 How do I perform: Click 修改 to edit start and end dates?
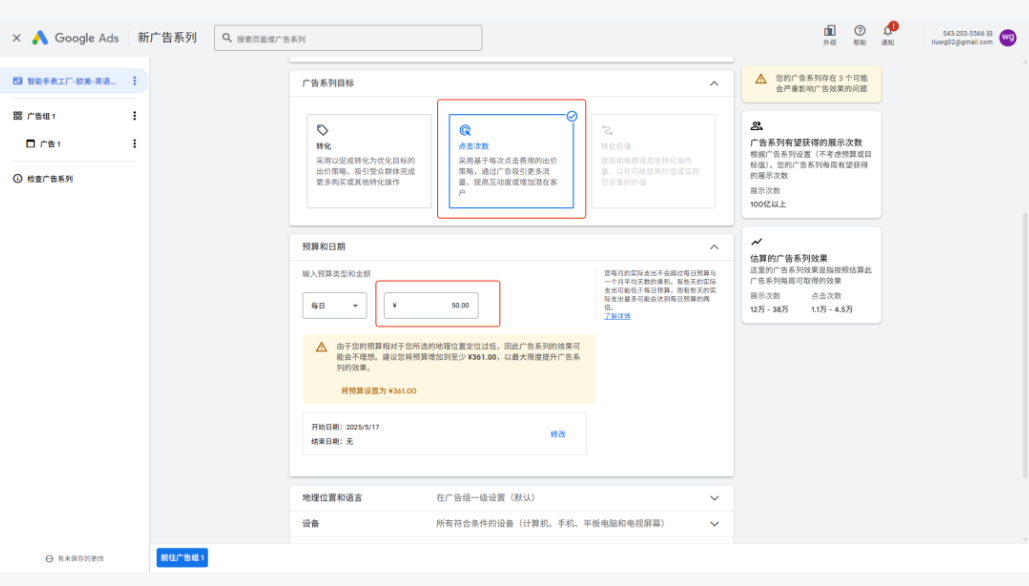(558, 434)
